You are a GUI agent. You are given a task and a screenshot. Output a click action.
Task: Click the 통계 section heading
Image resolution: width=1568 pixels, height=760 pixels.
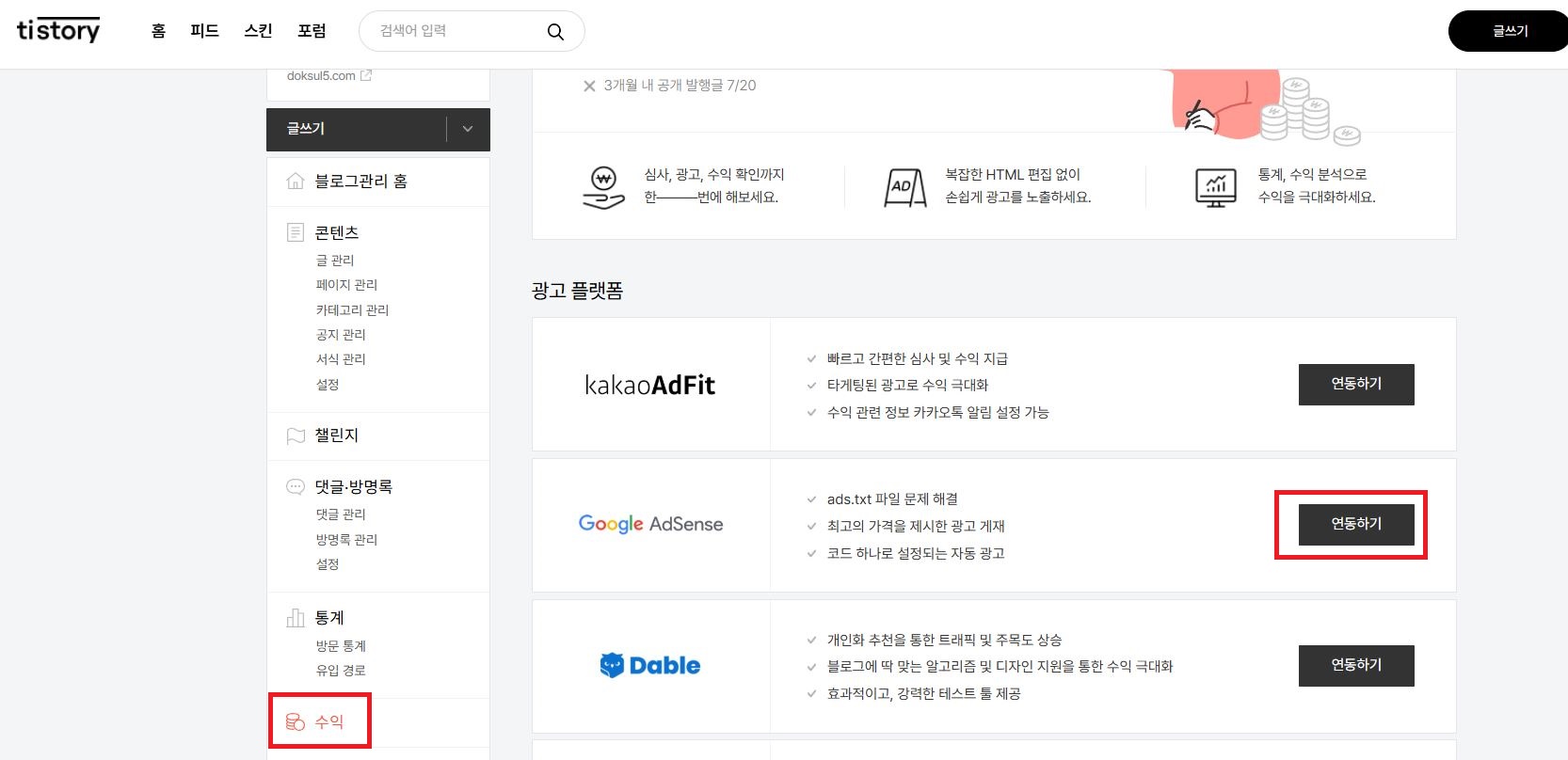329,618
